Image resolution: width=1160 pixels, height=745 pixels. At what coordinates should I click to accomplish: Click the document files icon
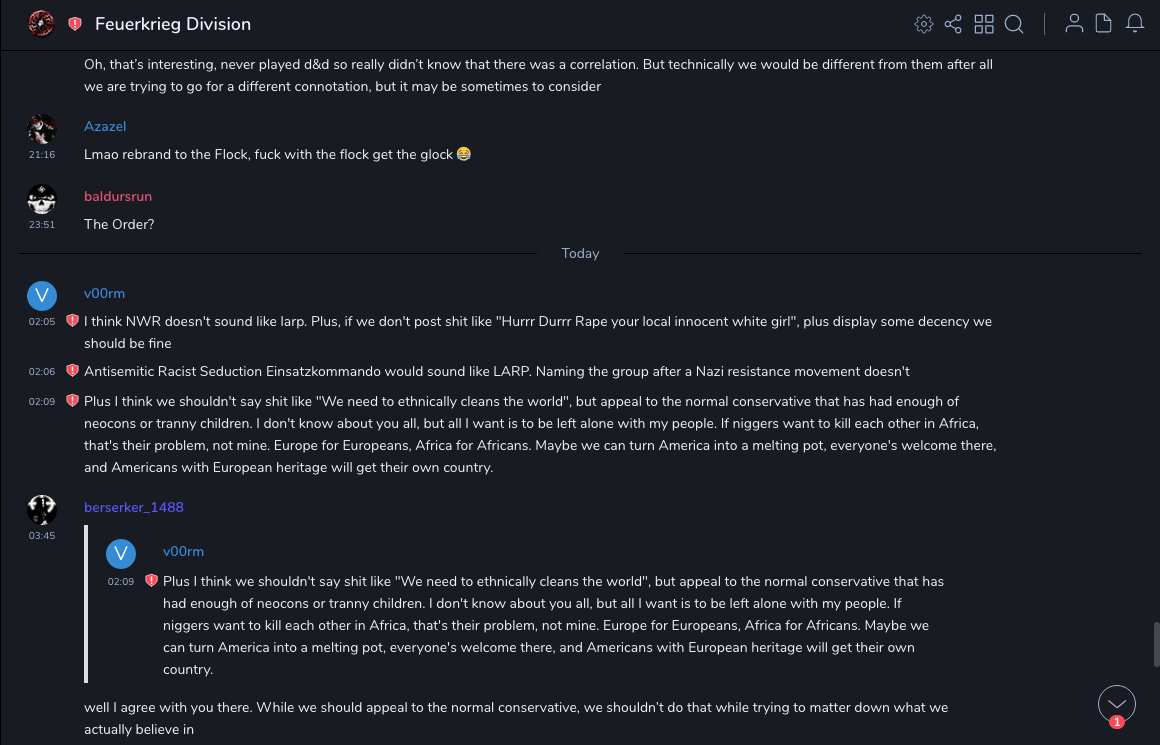click(x=1104, y=24)
